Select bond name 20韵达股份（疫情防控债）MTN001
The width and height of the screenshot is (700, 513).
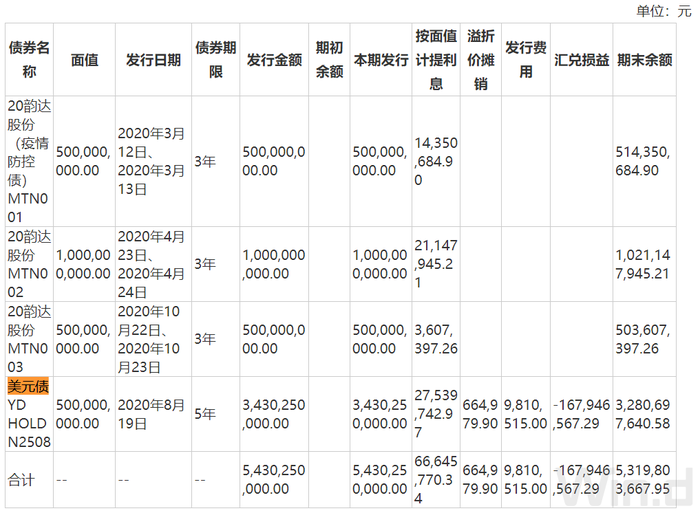tap(29, 161)
